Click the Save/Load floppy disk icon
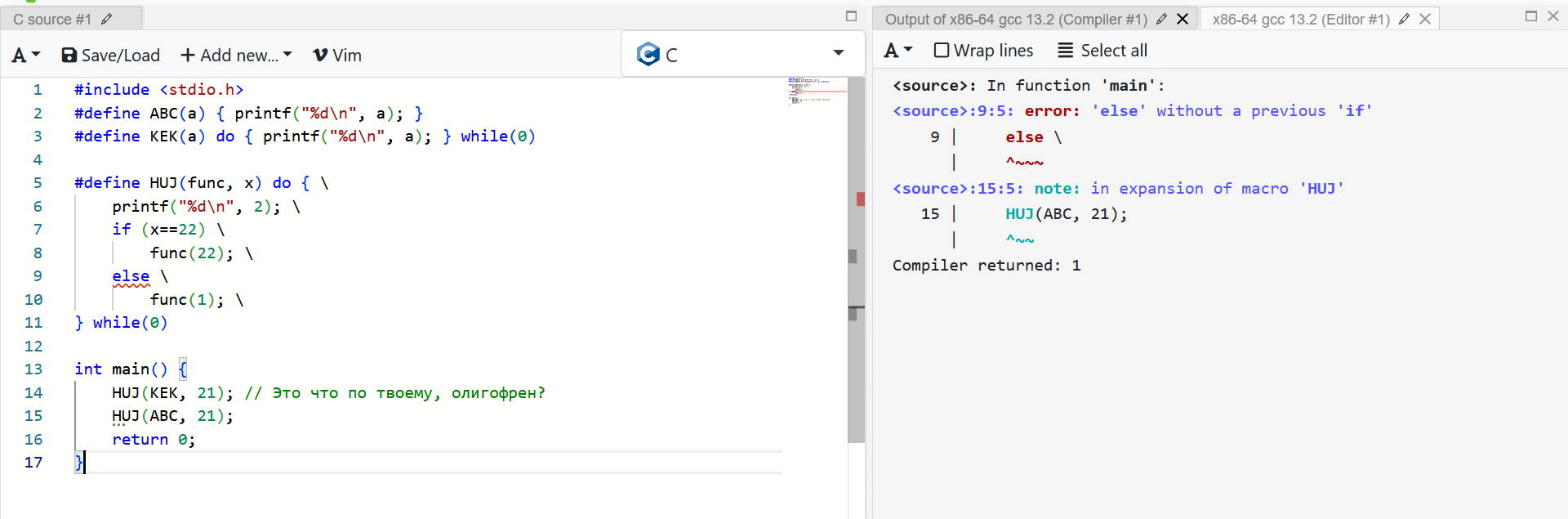The height and width of the screenshot is (519, 1568). (x=69, y=55)
